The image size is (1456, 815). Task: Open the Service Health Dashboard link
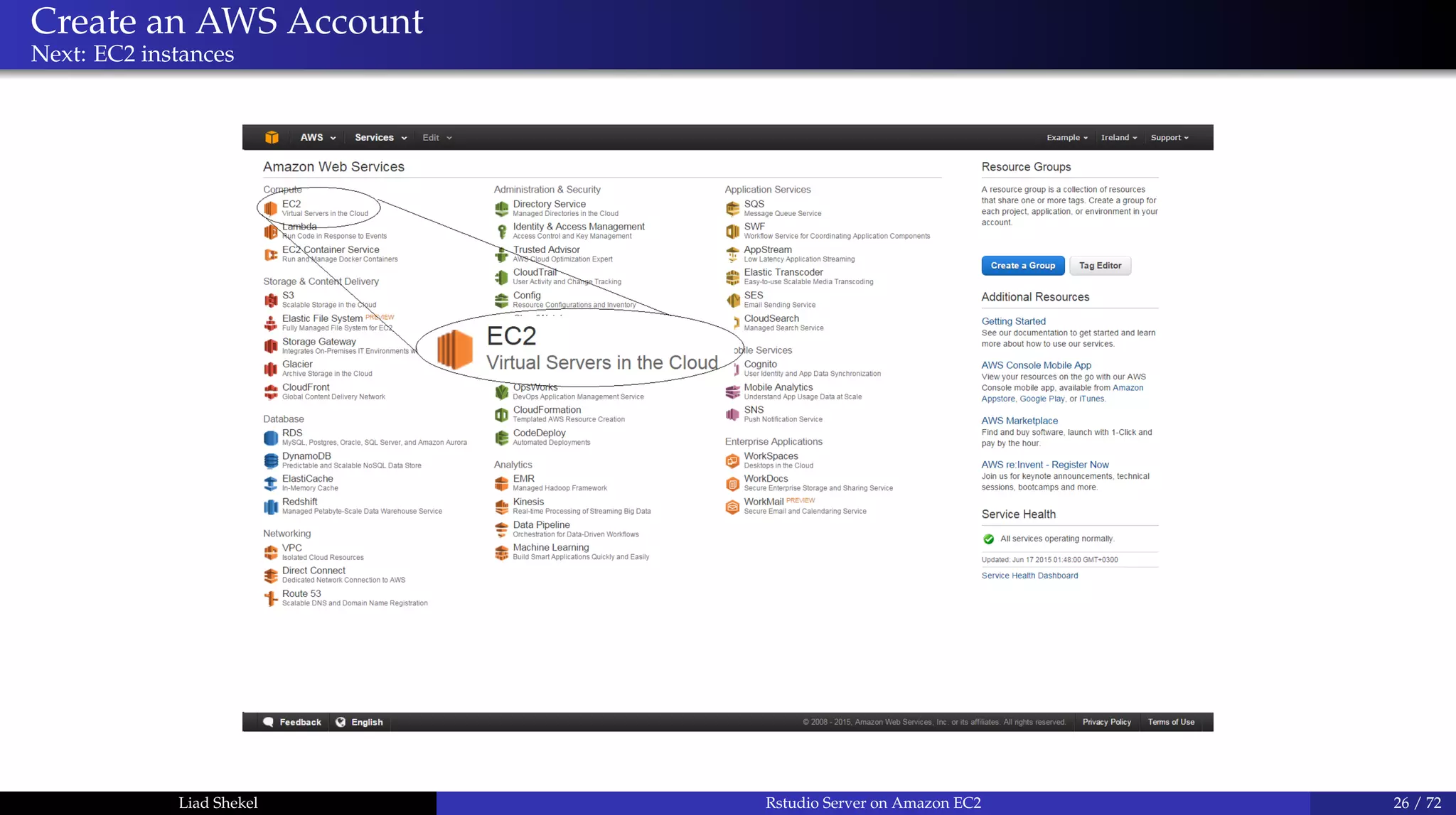1029,576
